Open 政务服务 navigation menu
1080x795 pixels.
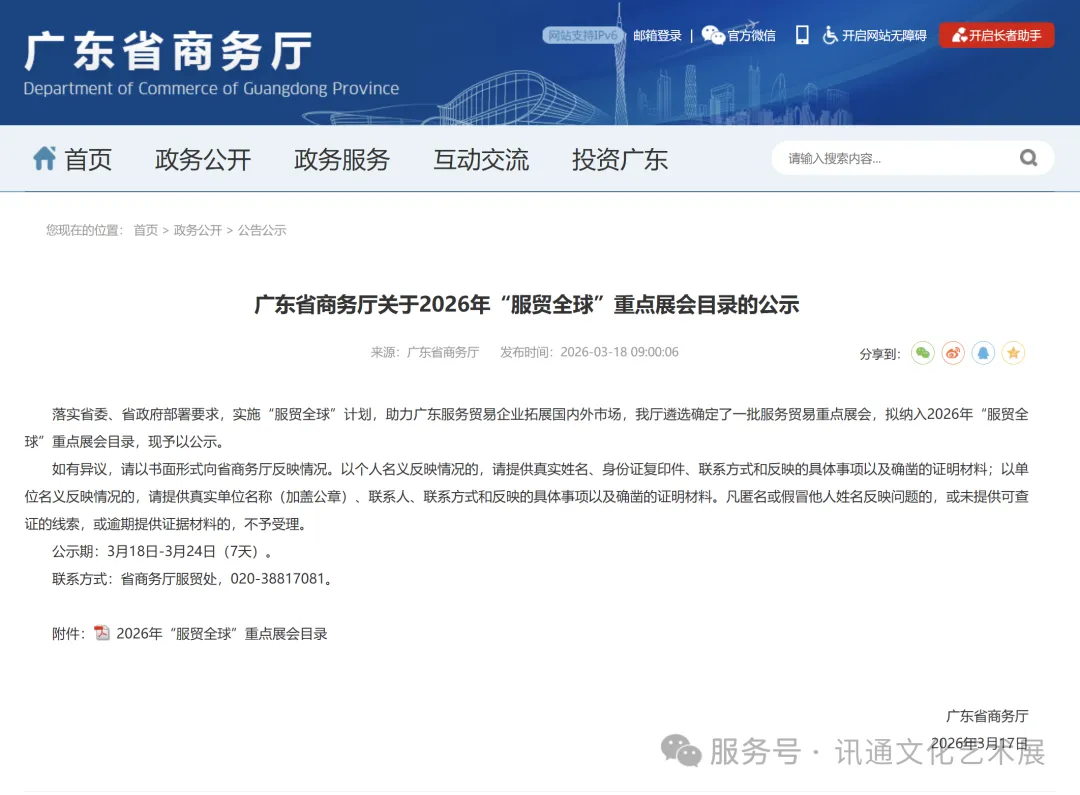point(342,159)
